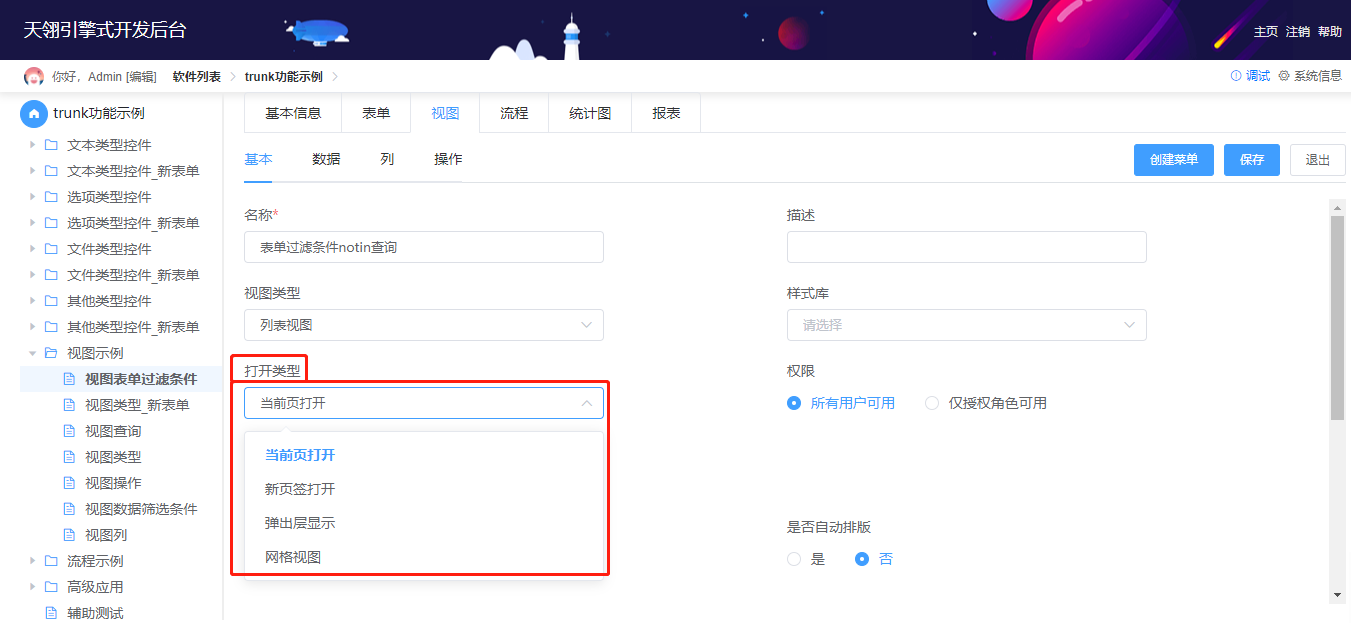Switch to the 表单 tab
The image size is (1351, 624).
pyautogui.click(x=376, y=113)
